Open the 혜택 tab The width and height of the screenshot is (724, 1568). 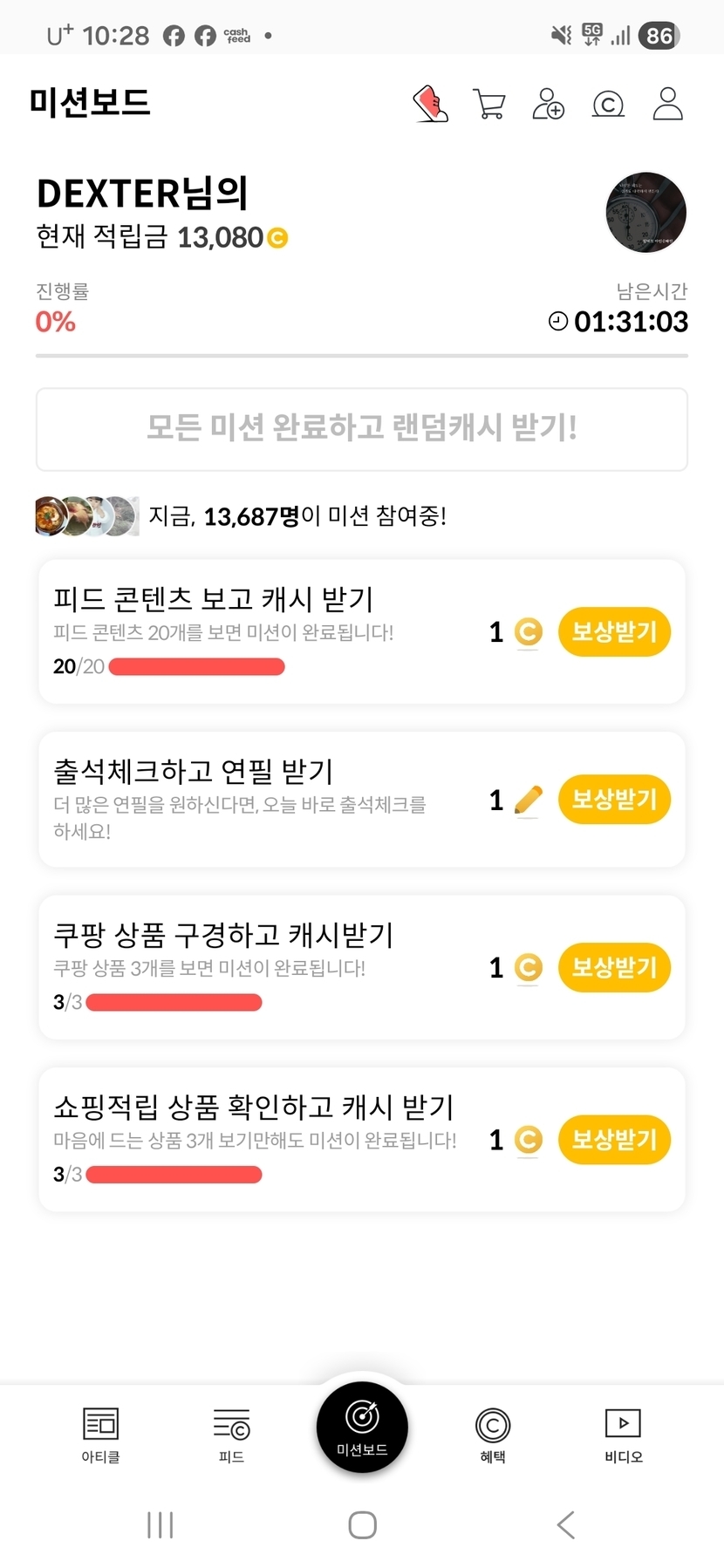[x=493, y=1434]
